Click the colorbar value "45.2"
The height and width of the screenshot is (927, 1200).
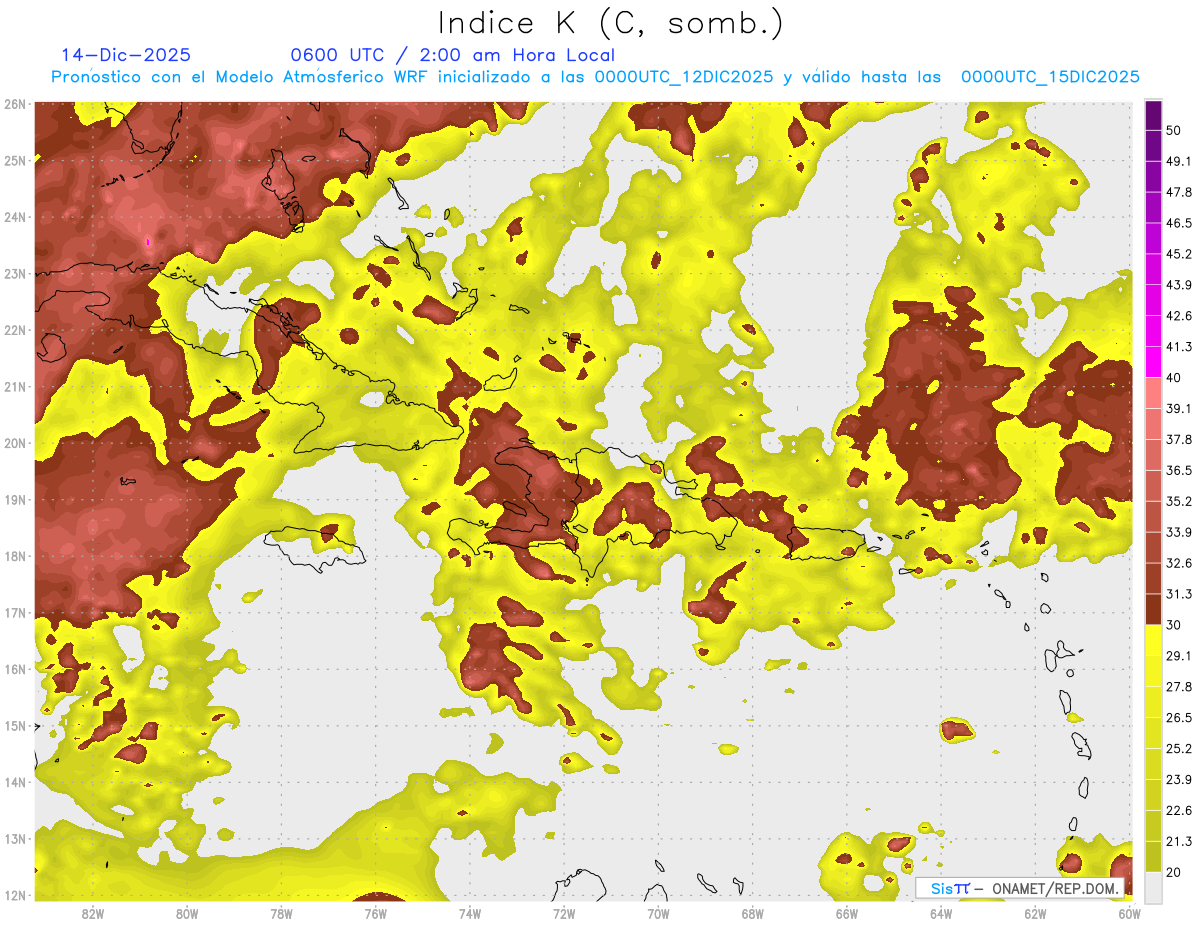click(x=1179, y=254)
